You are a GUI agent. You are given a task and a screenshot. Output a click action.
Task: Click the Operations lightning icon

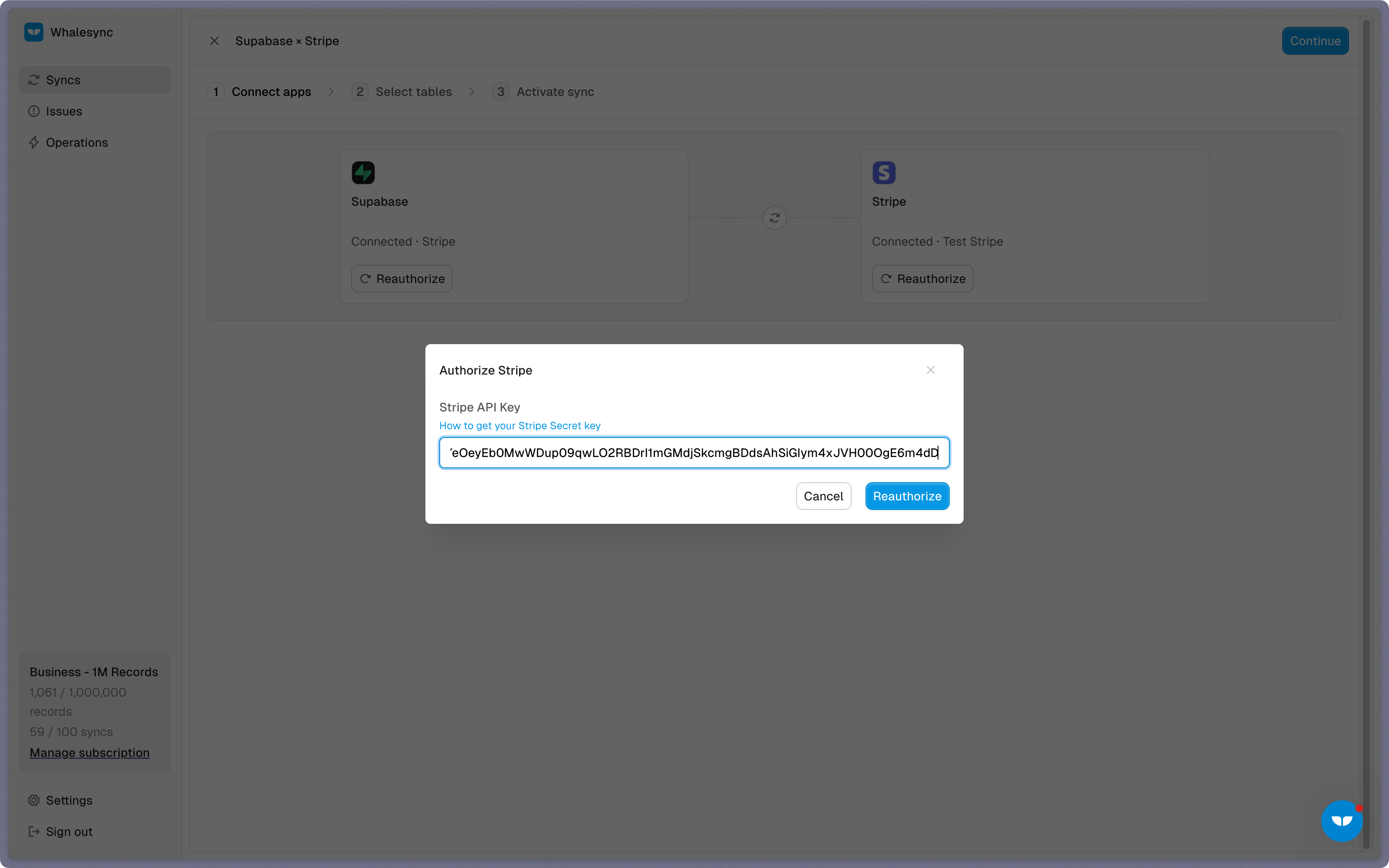click(x=34, y=142)
